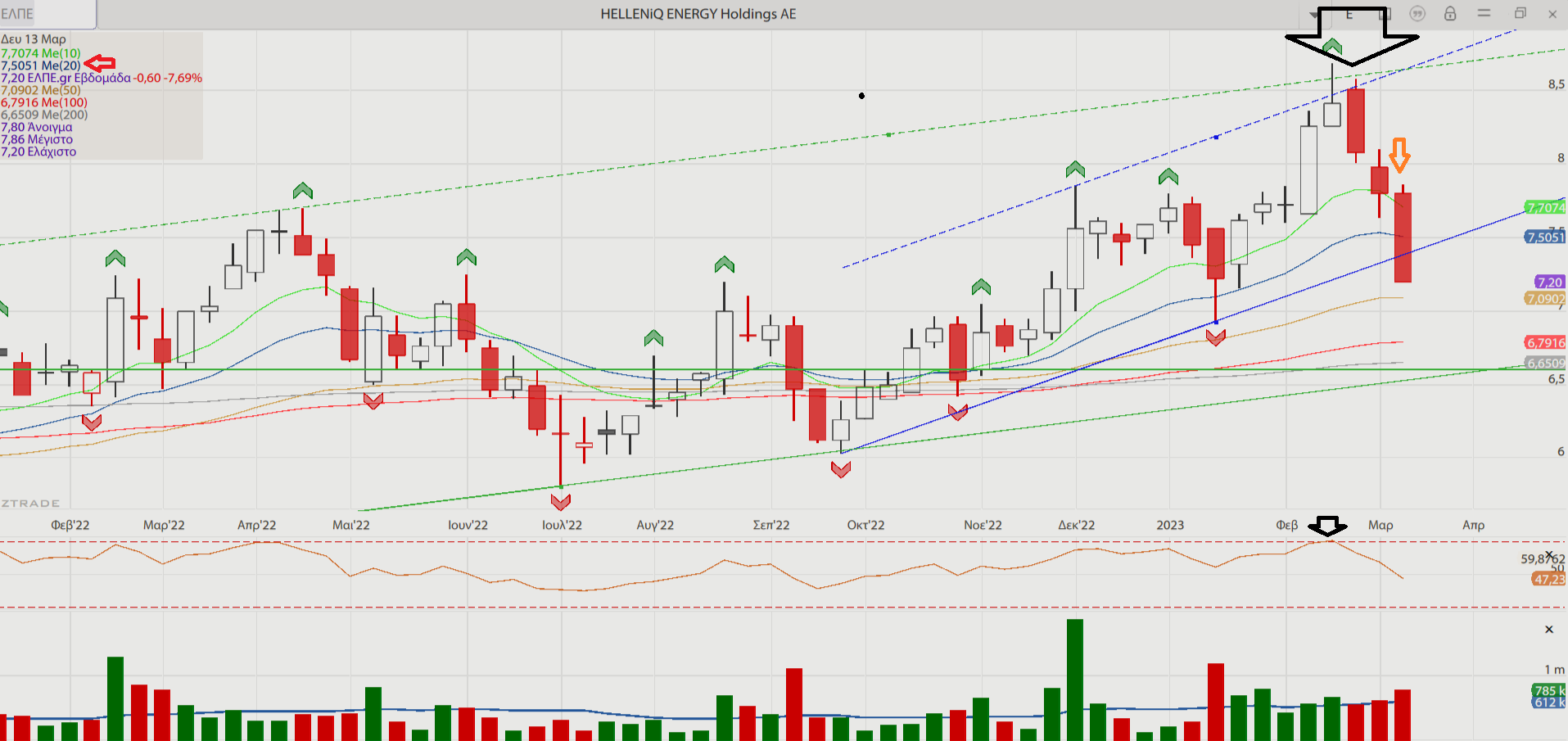
Task: Click the ΕΛΠΕ.gr Εβδομάδα -0,60 -7,69% legend line
Action: point(102,78)
